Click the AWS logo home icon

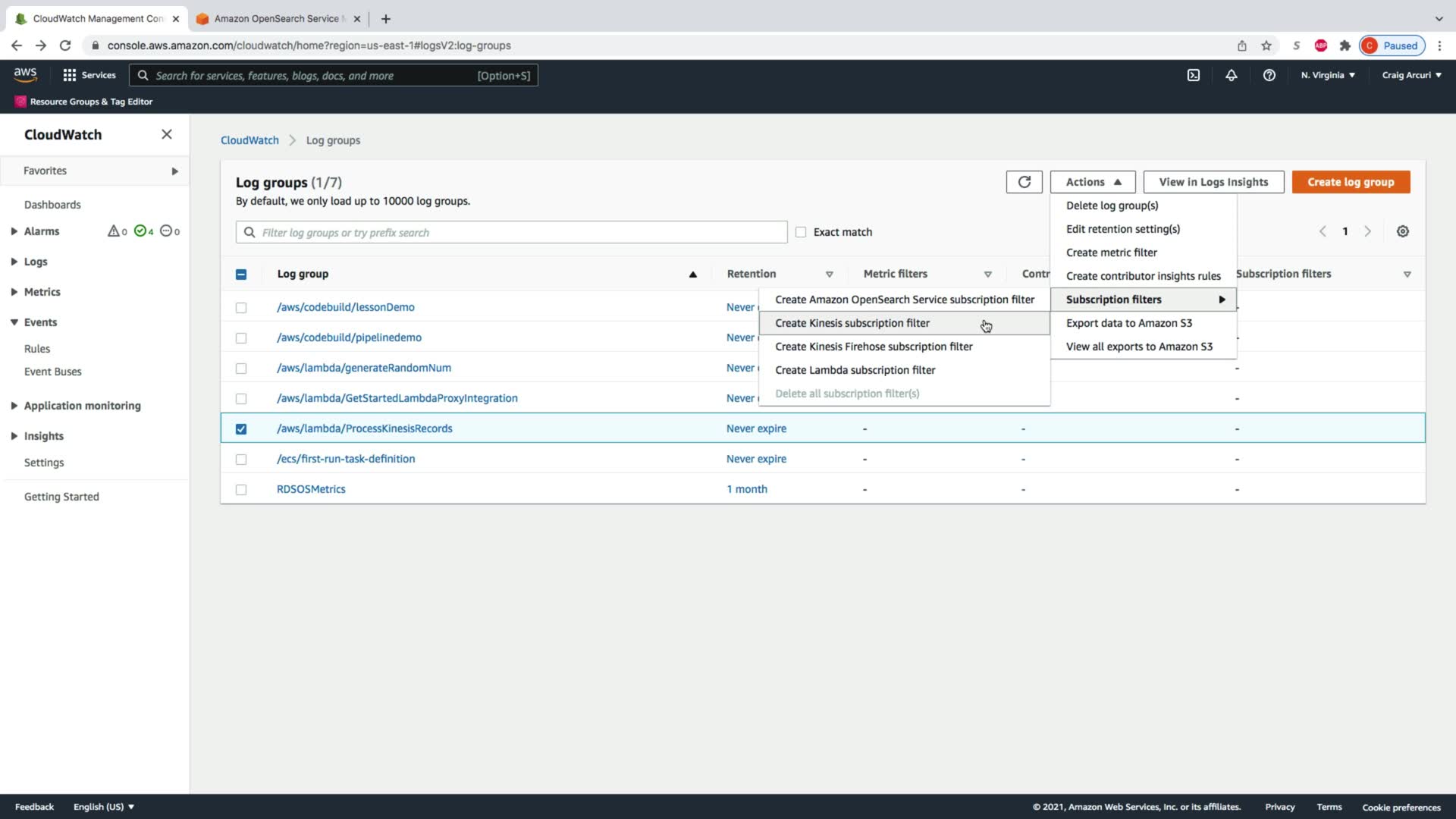[25, 74]
